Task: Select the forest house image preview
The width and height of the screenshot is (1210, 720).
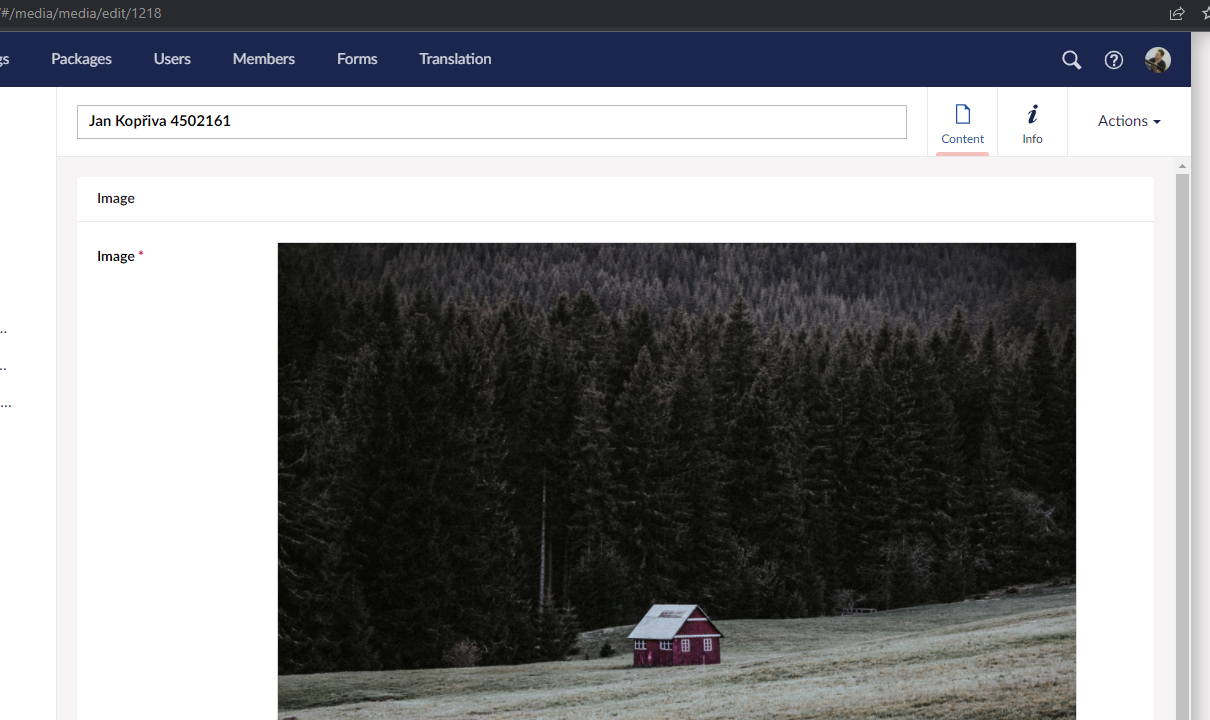Action: coord(676,480)
